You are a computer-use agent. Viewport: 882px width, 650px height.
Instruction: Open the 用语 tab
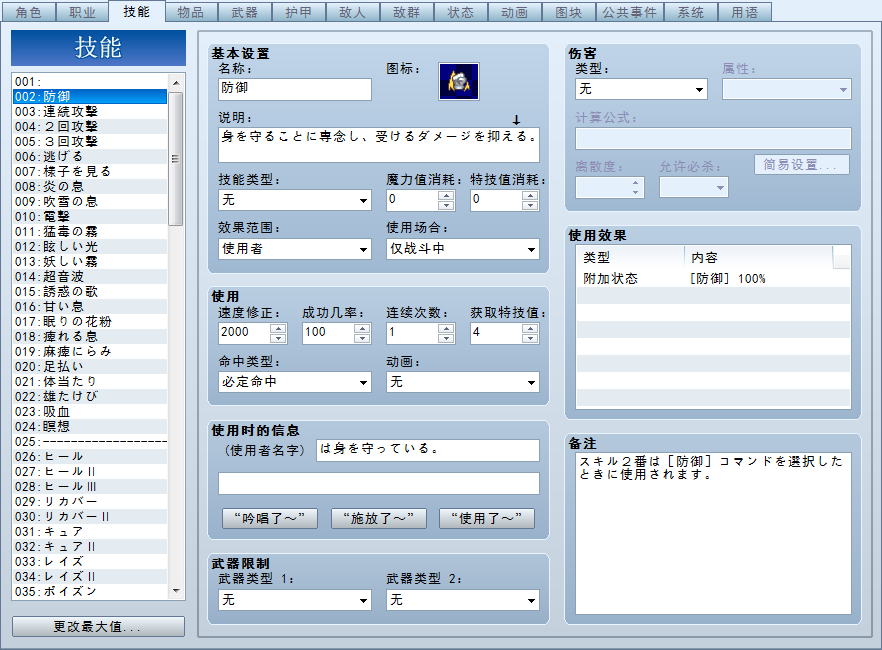(x=744, y=12)
